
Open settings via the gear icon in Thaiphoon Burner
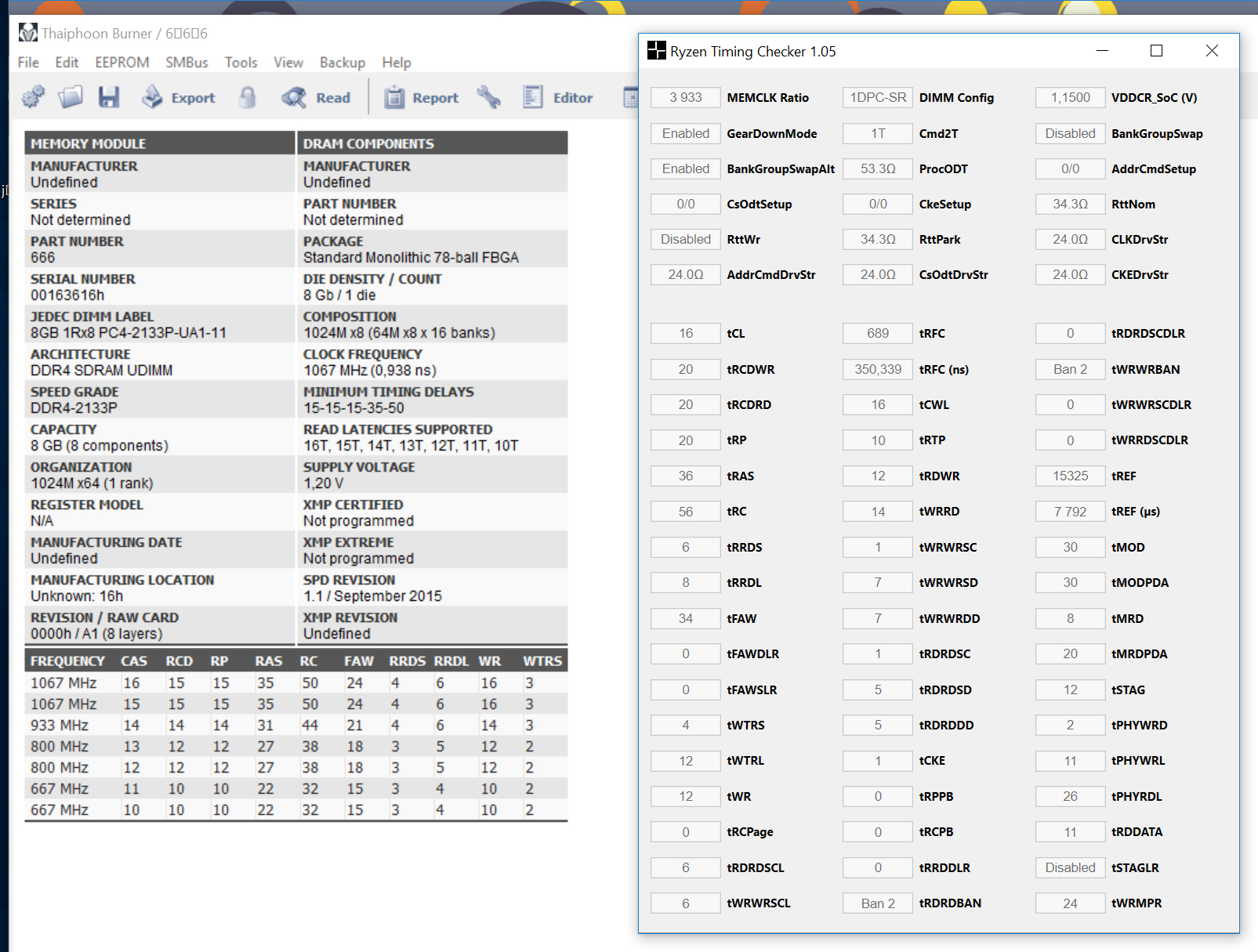pyautogui.click(x=33, y=97)
